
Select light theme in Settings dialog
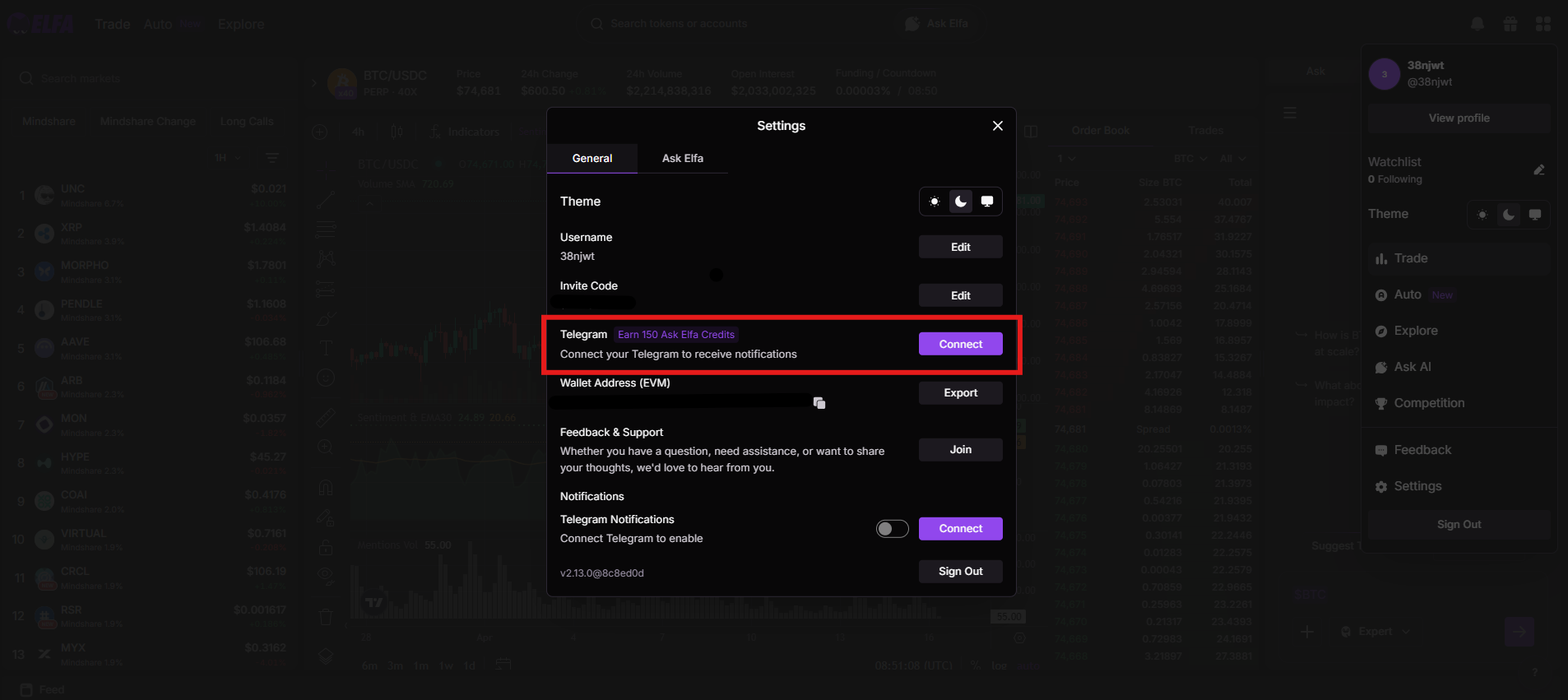point(935,202)
